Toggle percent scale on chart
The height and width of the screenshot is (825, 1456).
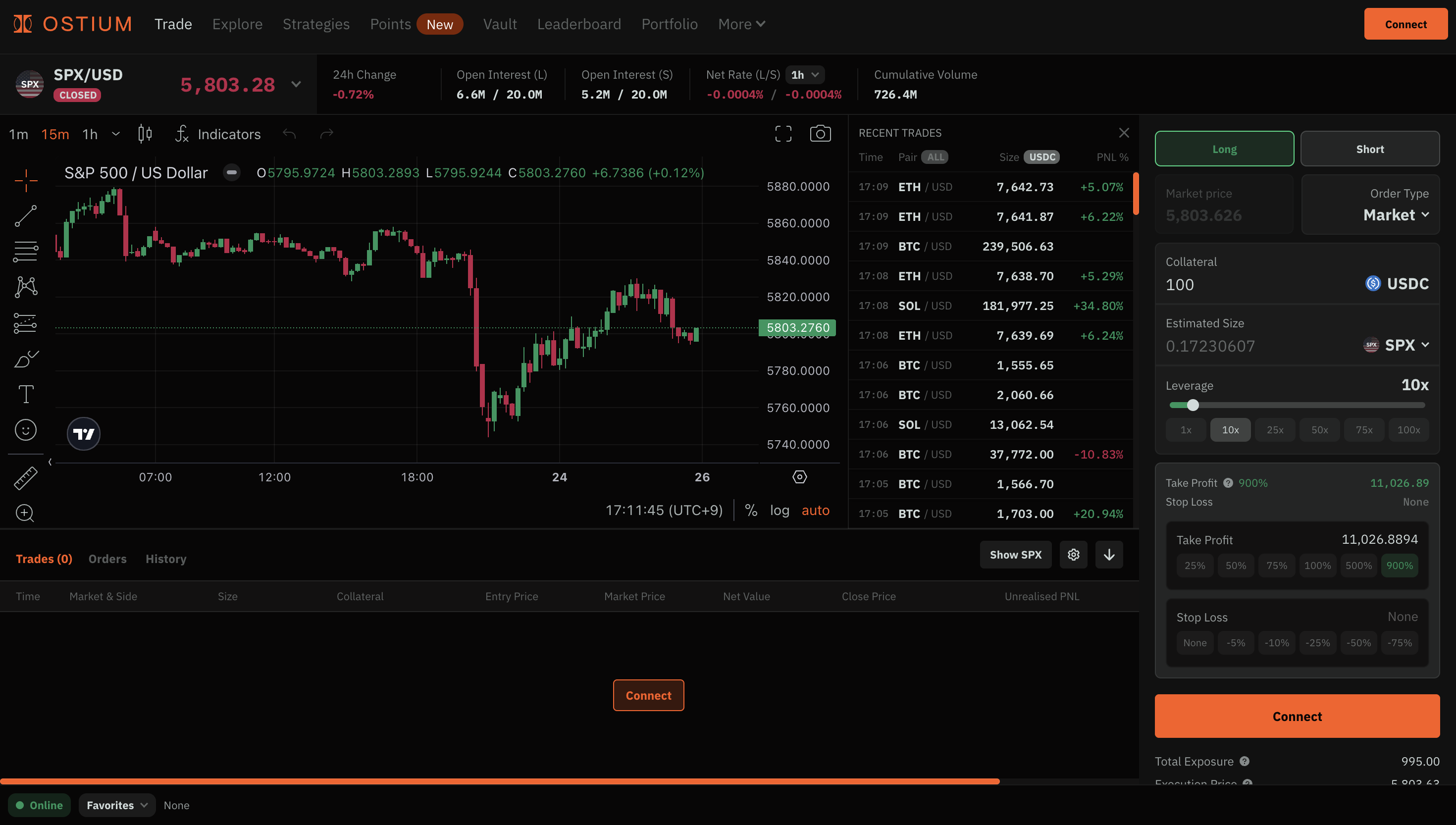[751, 511]
